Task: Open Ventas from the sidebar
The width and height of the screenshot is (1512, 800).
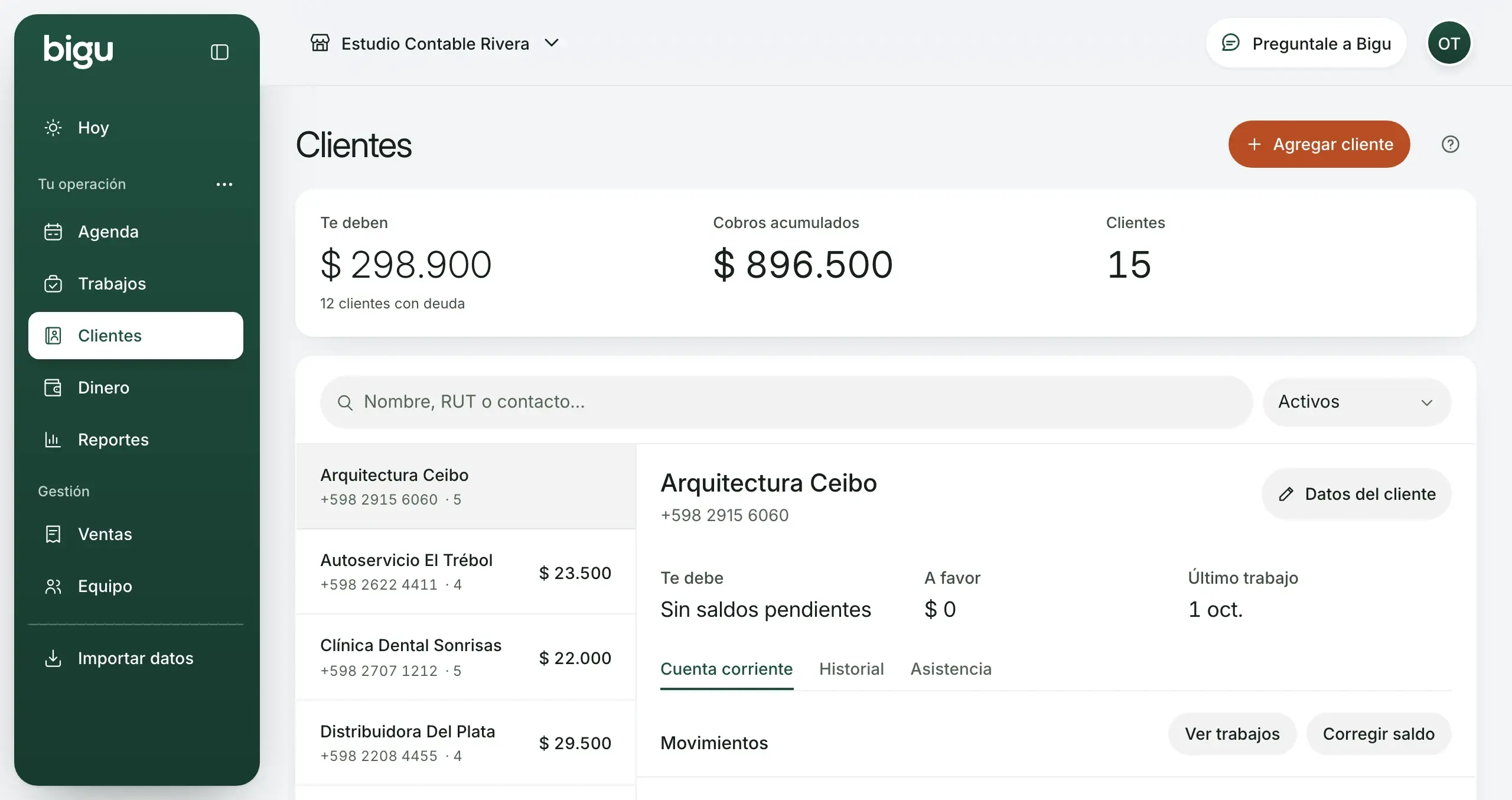Action: [136, 534]
